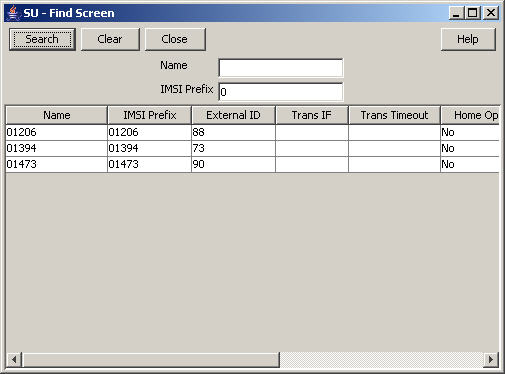Focus the Name input field
Viewport: 505px width, 374px height.
(281, 68)
